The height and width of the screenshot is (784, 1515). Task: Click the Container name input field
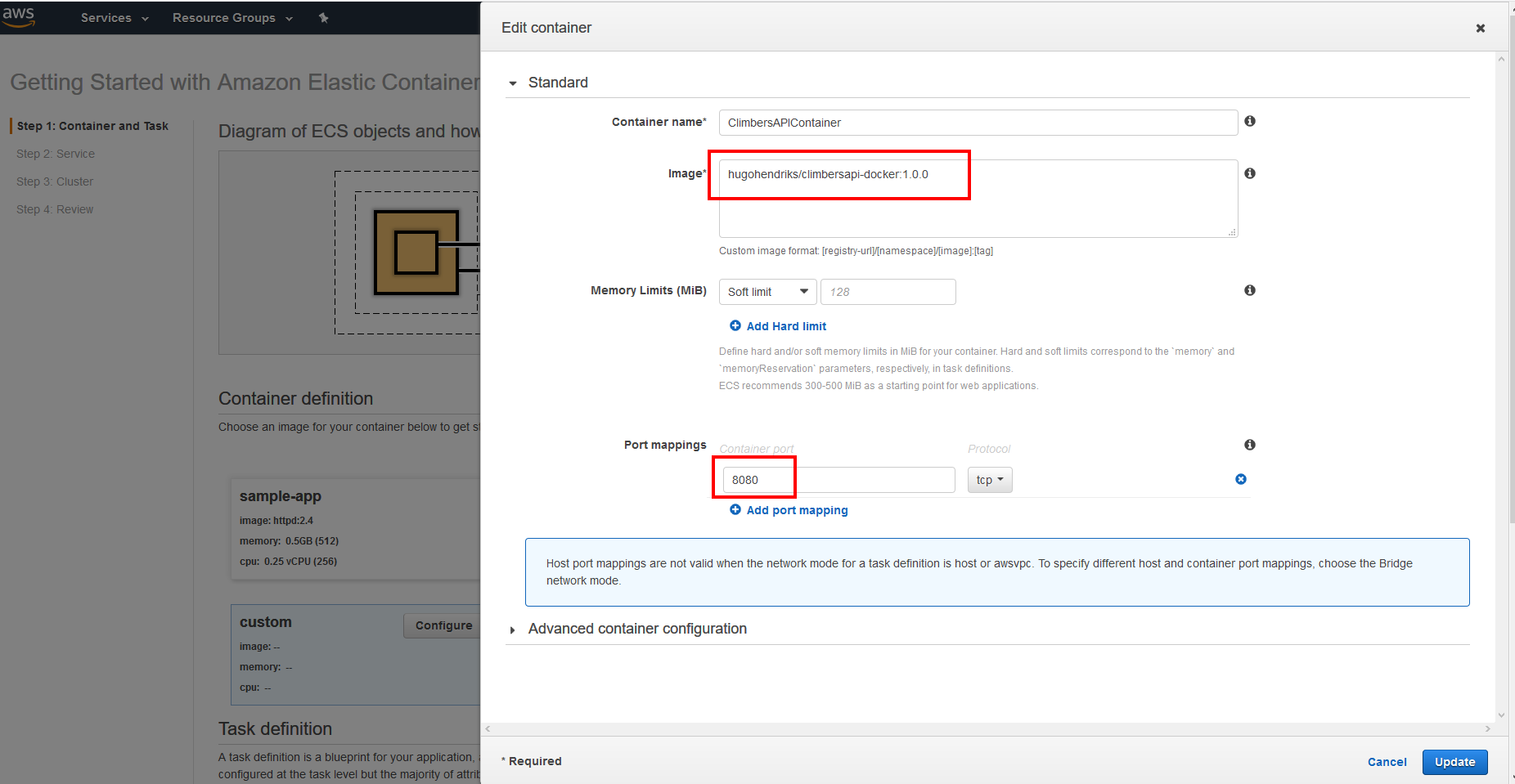pyautogui.click(x=978, y=123)
